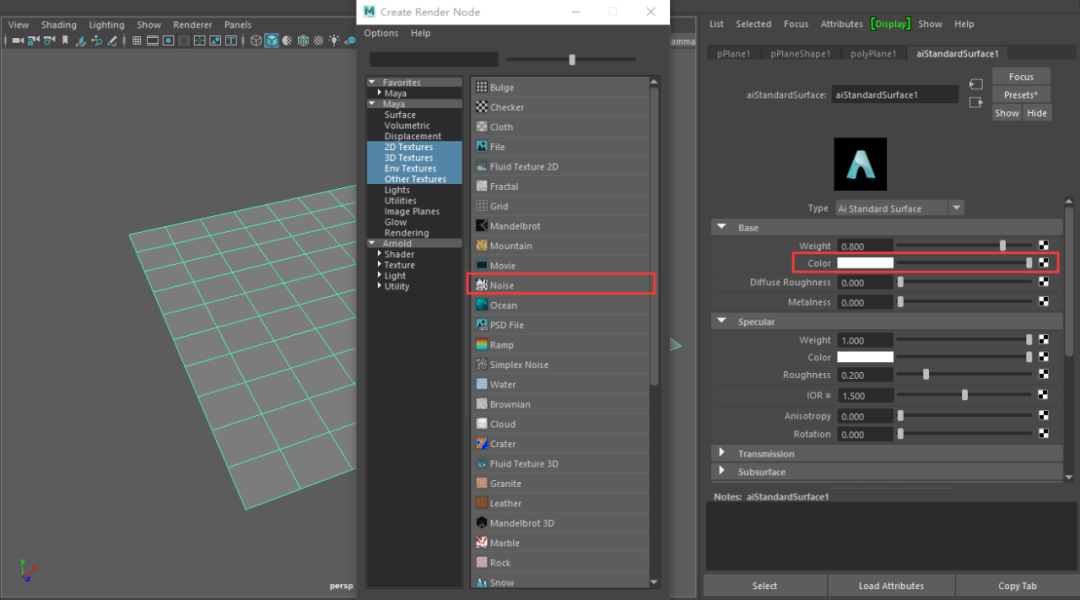Click the select camera icon in viewport toolbar
Viewport: 1080px width, 600px height.
[18, 41]
